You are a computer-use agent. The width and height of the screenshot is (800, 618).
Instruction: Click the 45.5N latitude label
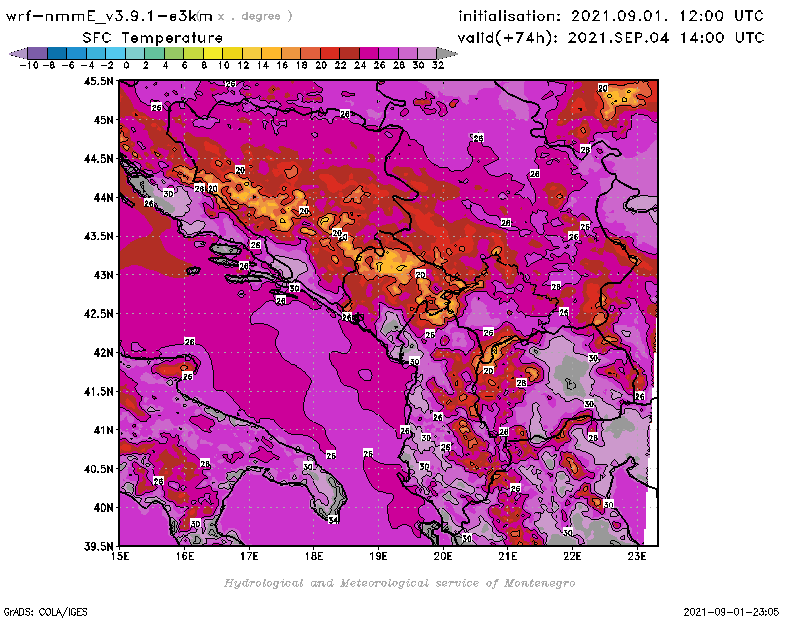pyautogui.click(x=98, y=81)
